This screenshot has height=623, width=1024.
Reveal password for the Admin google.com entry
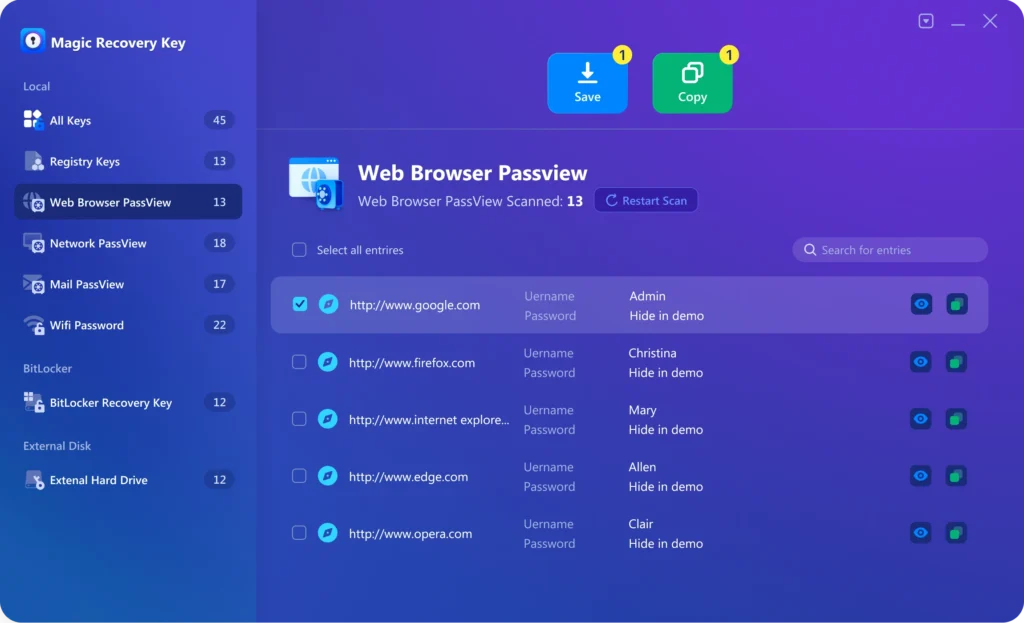click(921, 304)
